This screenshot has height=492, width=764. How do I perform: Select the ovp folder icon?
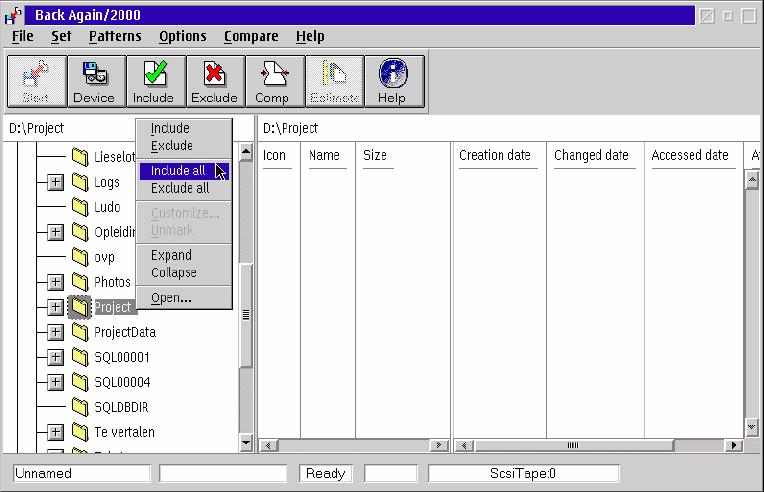click(80, 257)
